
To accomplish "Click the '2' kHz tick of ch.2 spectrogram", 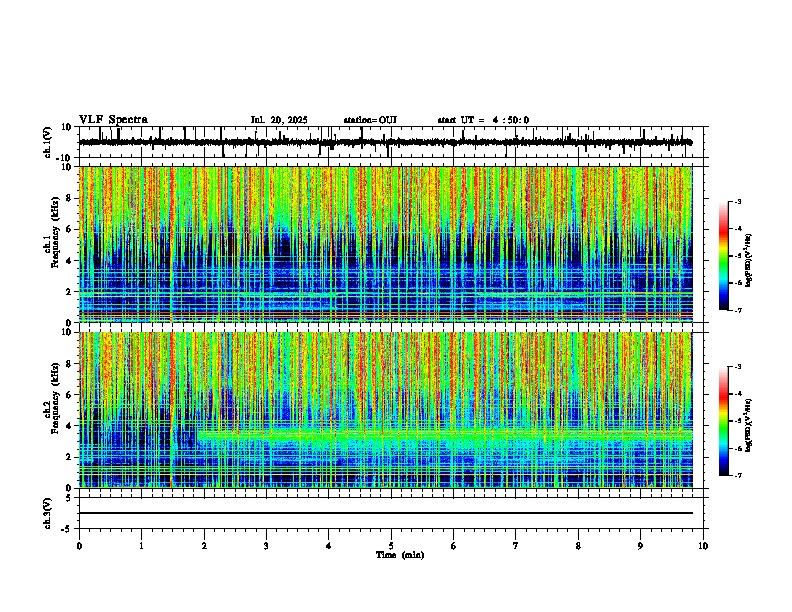I will 70,457.
